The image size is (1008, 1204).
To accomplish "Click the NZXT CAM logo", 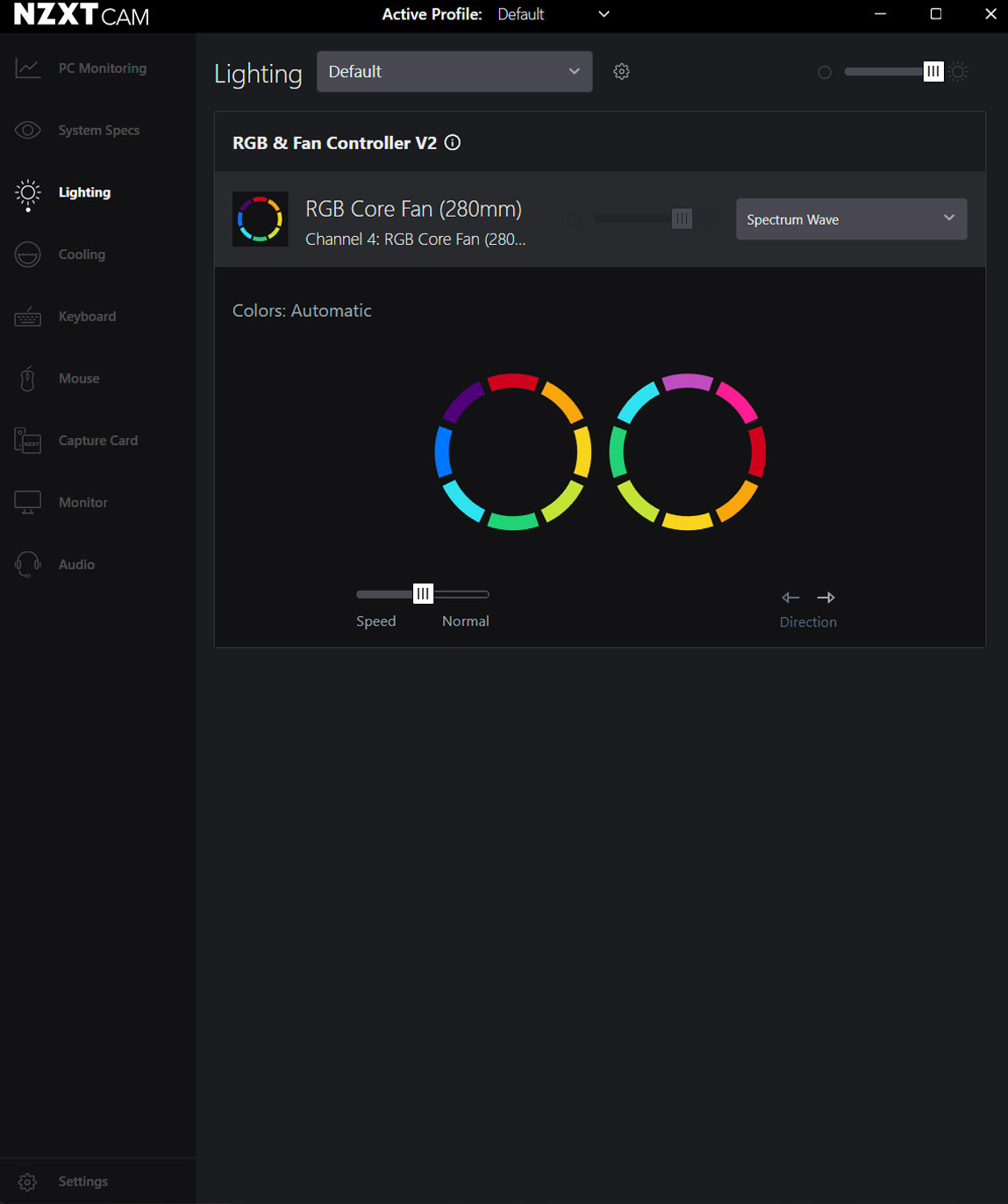I will click(x=82, y=15).
